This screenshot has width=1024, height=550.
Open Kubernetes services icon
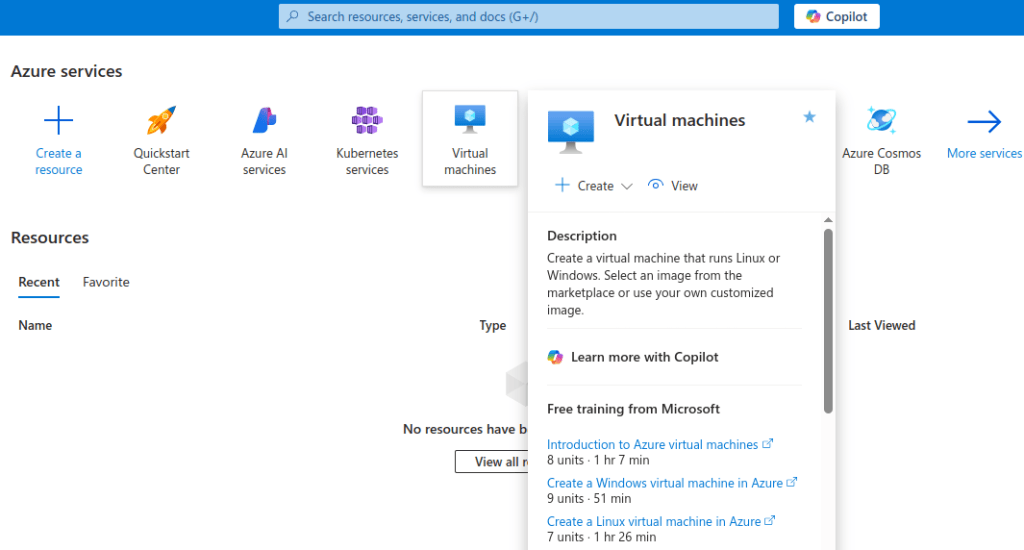pos(367,120)
